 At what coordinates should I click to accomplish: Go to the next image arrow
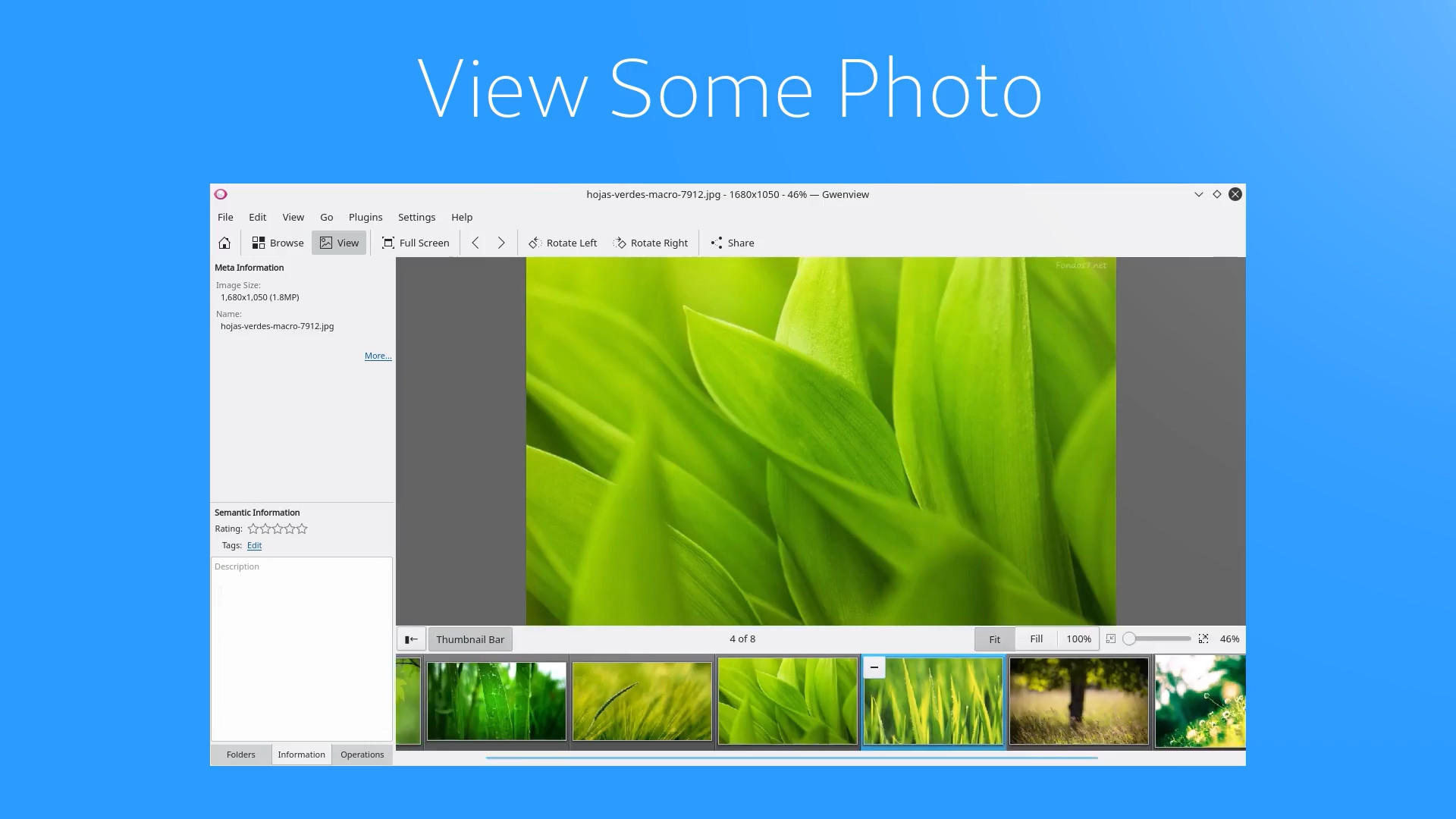501,243
